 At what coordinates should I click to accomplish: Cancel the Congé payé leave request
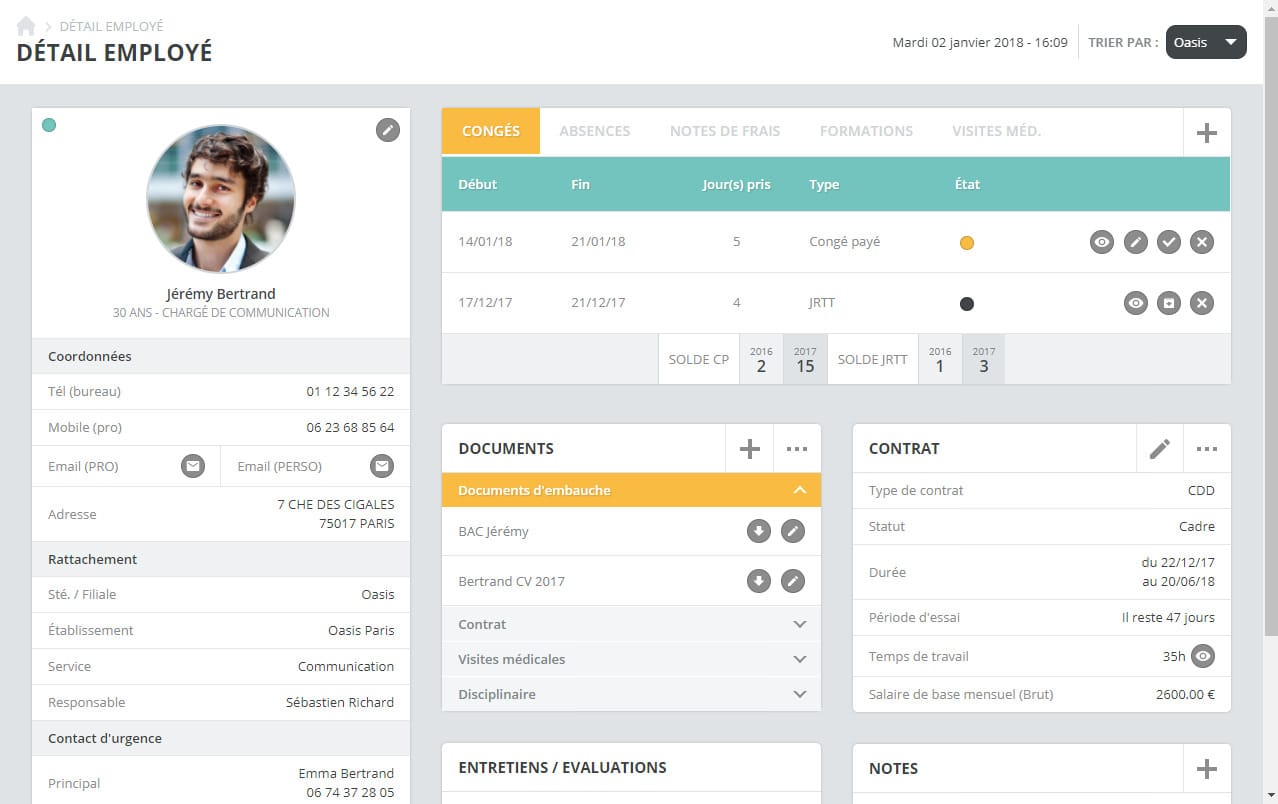click(x=1202, y=242)
